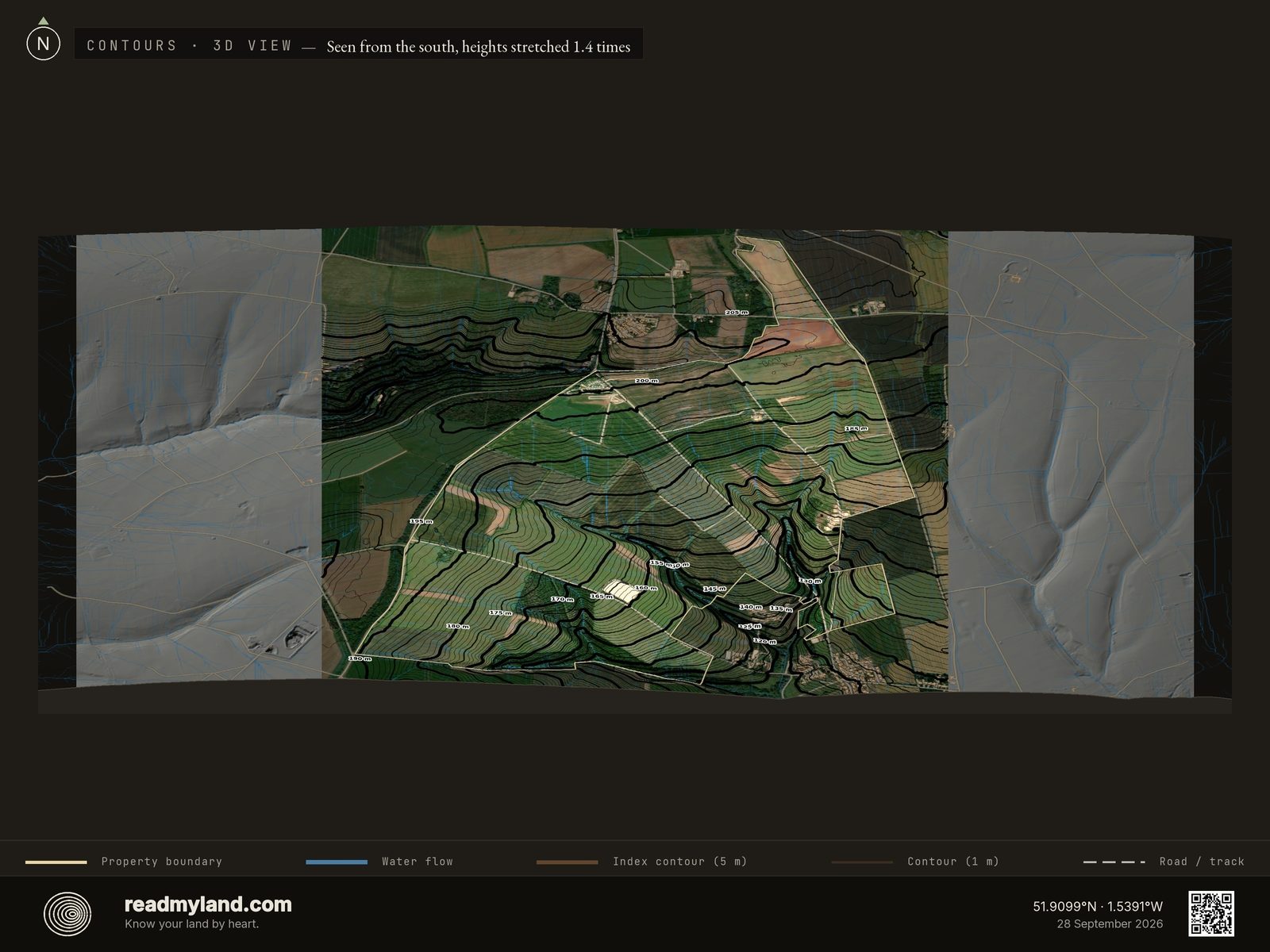This screenshot has width=1270, height=952.
Task: Click the "195 m" contour label
Action: (x=421, y=521)
